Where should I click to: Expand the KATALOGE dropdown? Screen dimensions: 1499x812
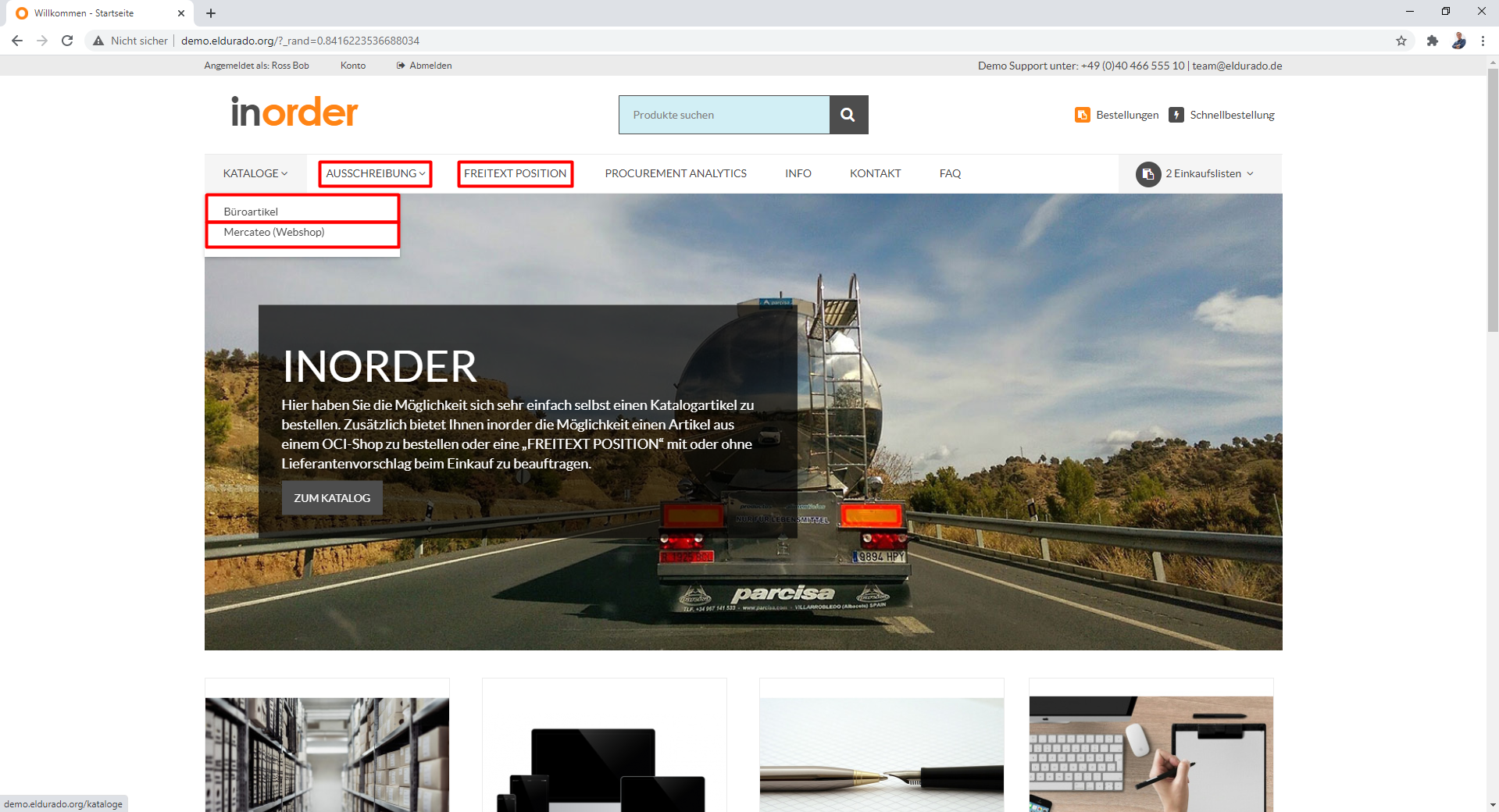[255, 173]
